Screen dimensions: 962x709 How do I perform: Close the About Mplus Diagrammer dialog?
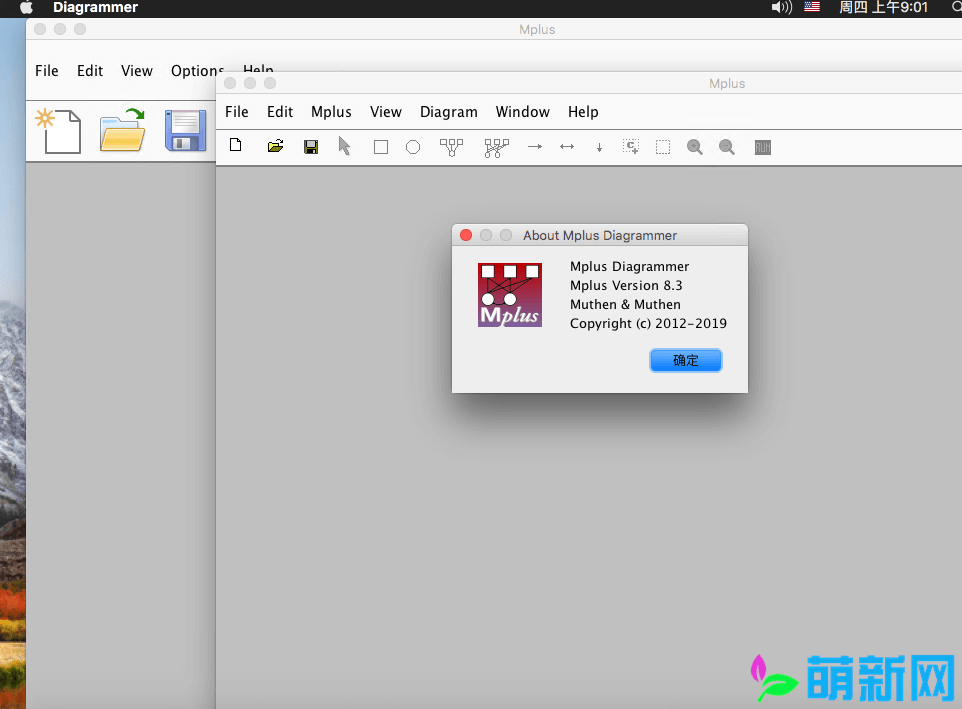click(x=466, y=236)
